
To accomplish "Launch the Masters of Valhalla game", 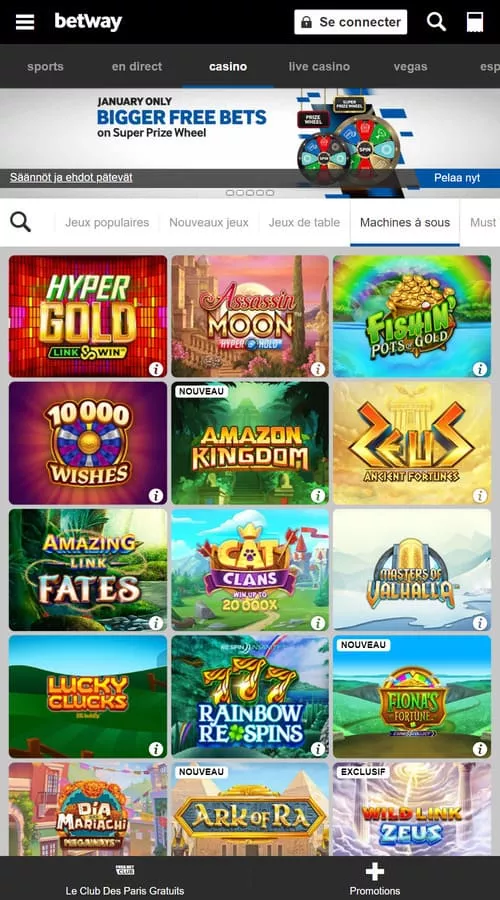I will click(412, 570).
